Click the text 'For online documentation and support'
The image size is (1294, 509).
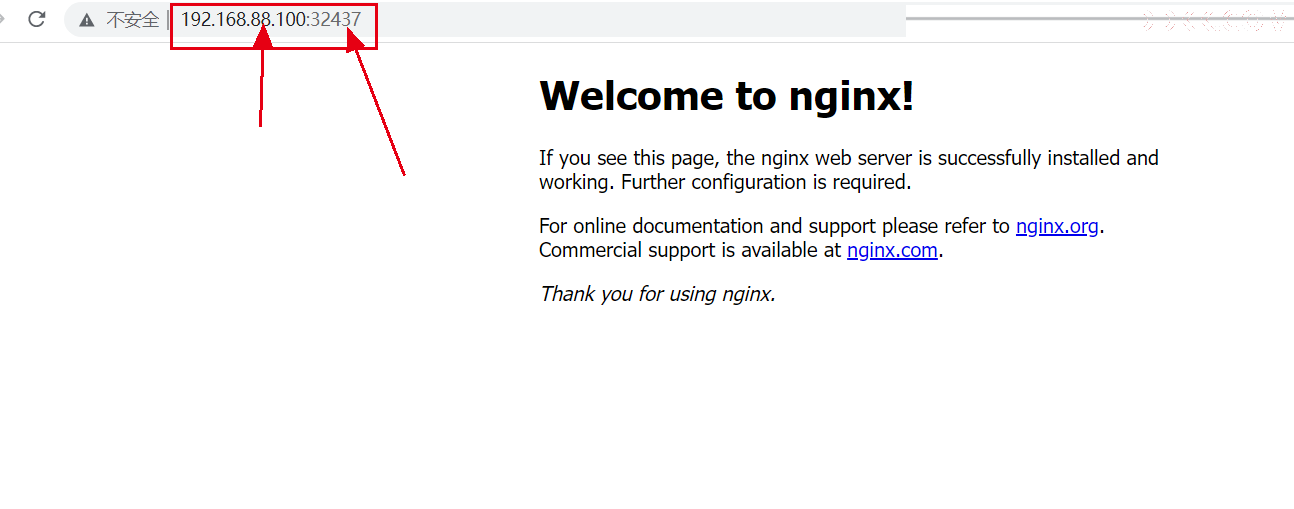point(707,226)
